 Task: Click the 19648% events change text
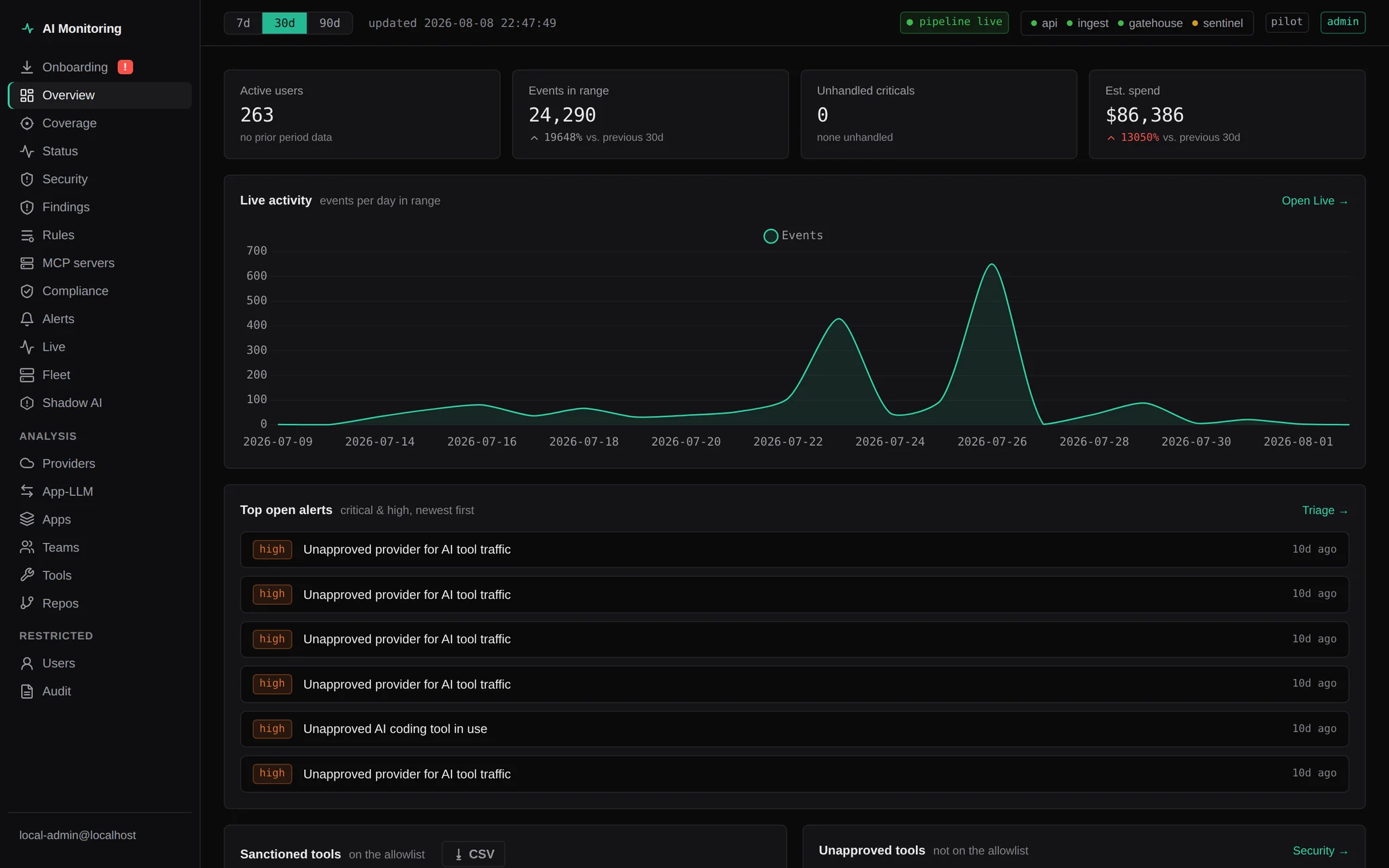(563, 137)
